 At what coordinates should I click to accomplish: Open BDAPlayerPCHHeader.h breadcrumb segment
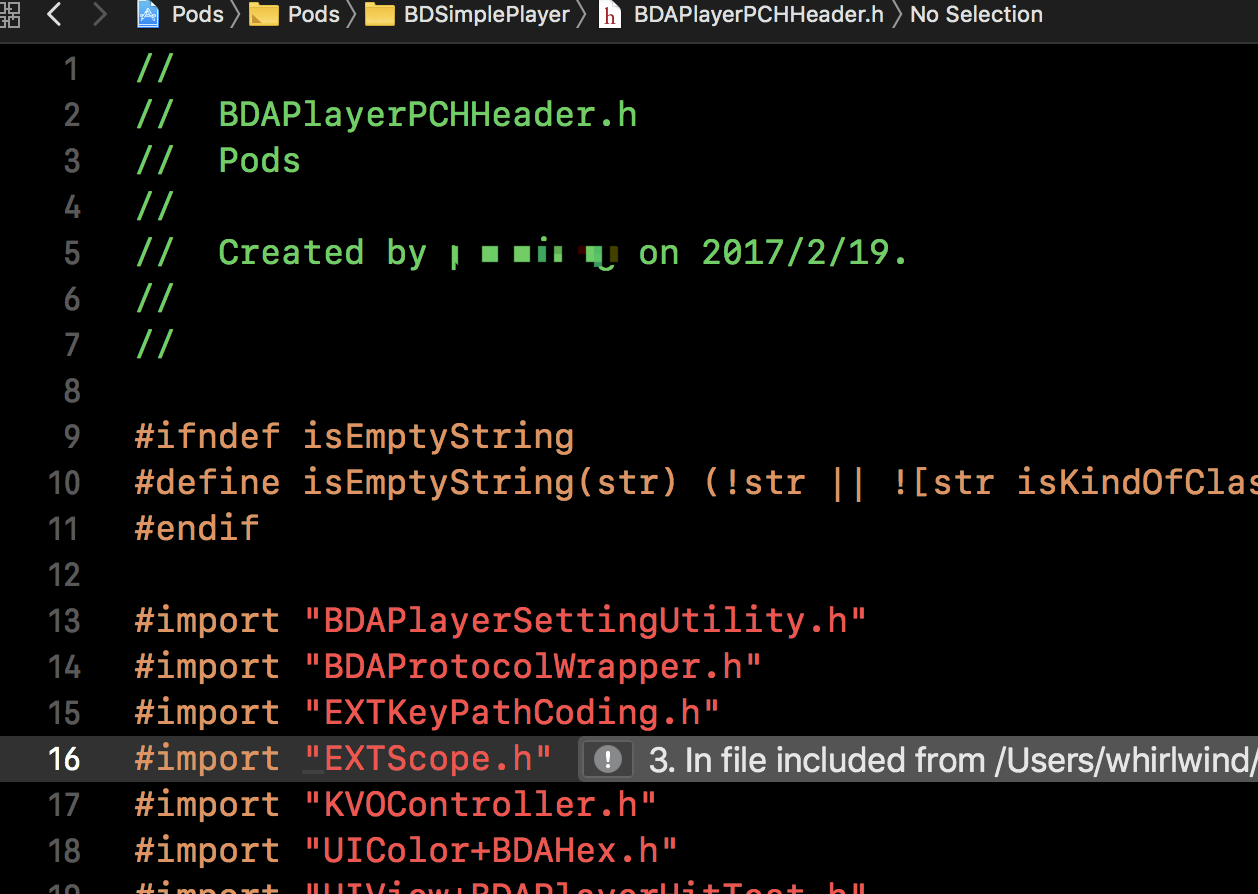(759, 14)
